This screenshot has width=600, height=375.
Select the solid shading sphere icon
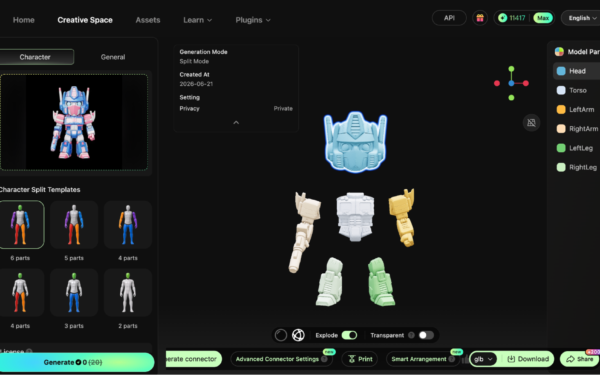click(x=281, y=335)
